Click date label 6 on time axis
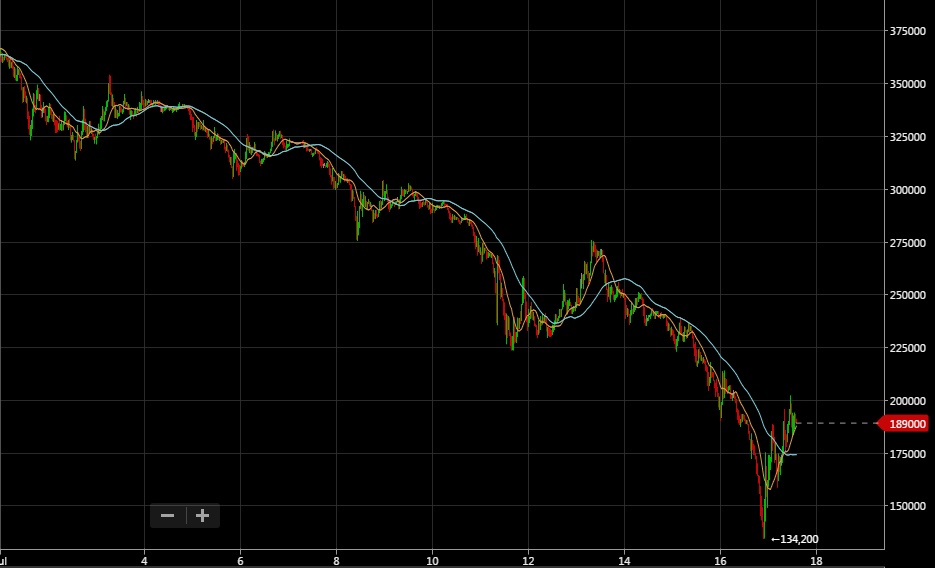Image resolution: width=935 pixels, height=568 pixels. click(x=240, y=561)
